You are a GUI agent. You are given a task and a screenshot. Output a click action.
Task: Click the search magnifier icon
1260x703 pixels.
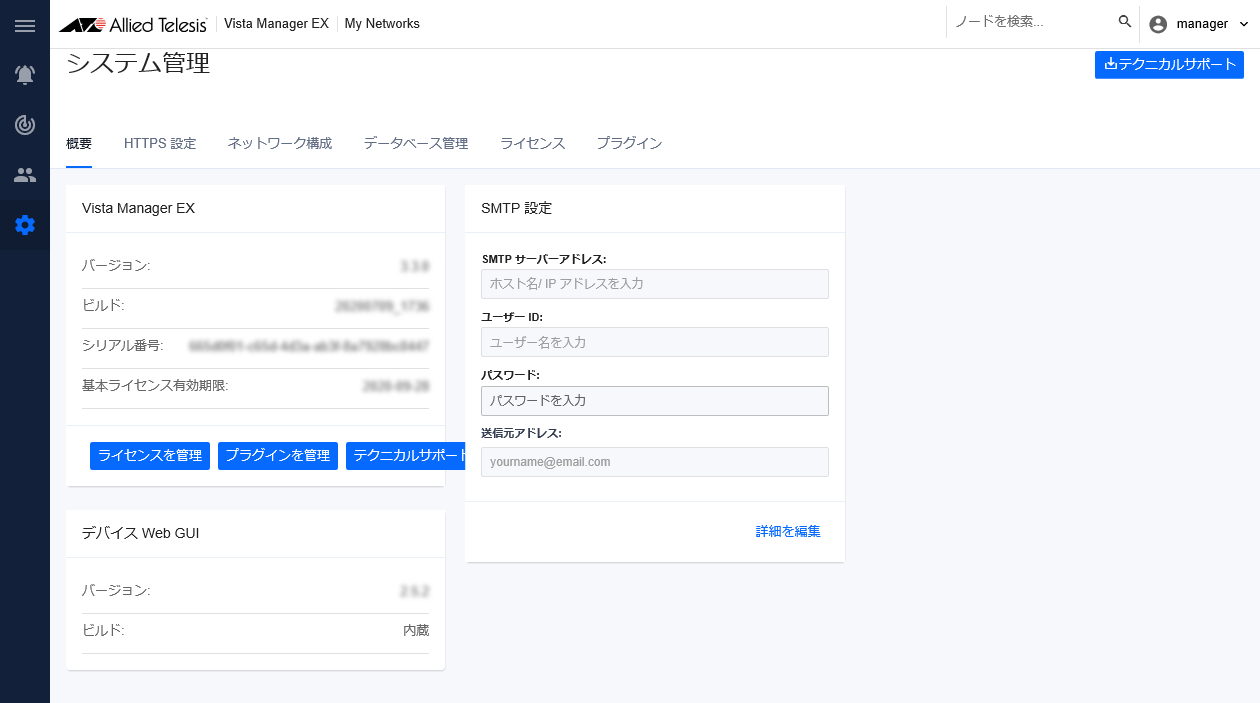pyautogui.click(x=1125, y=22)
